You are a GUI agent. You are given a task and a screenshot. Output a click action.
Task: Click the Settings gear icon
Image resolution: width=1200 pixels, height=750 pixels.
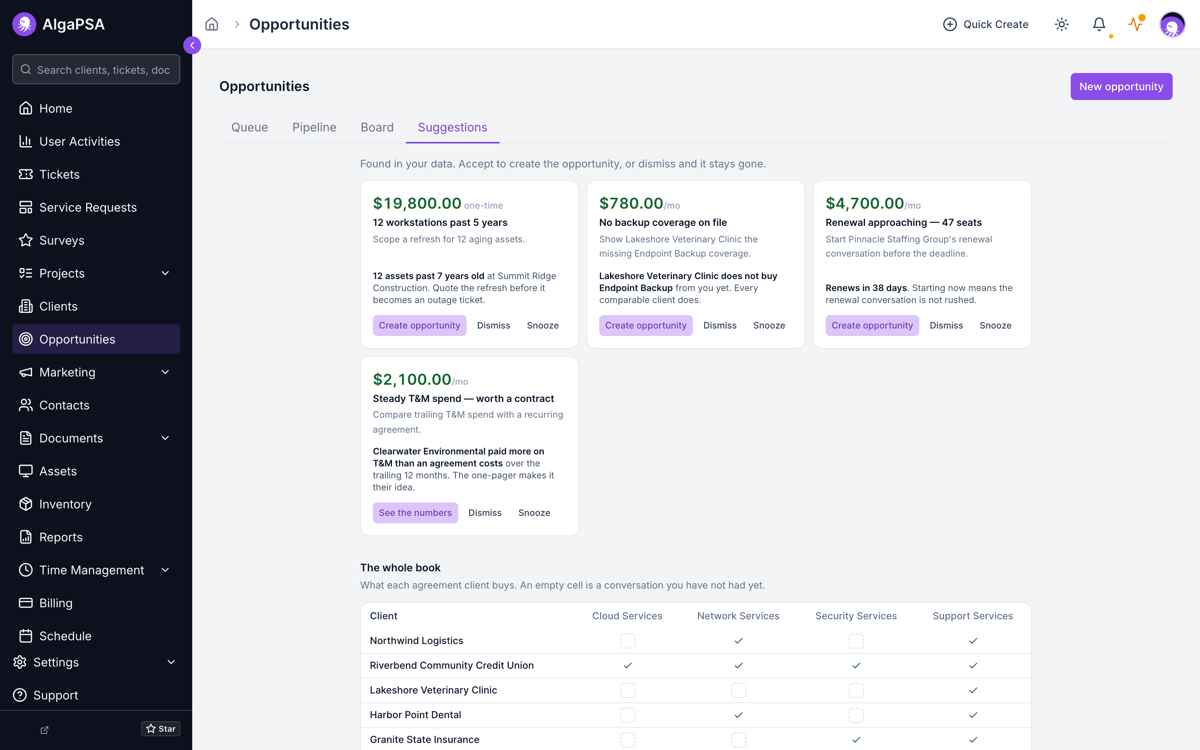pyautogui.click(x=20, y=662)
